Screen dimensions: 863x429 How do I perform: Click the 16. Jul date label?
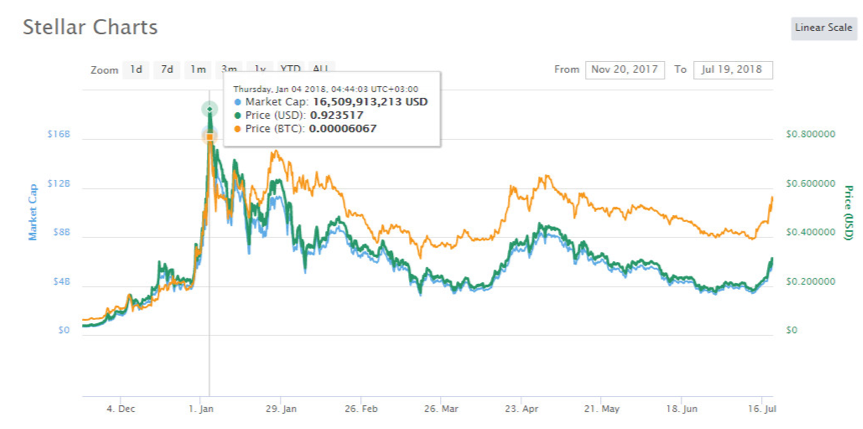(x=762, y=409)
